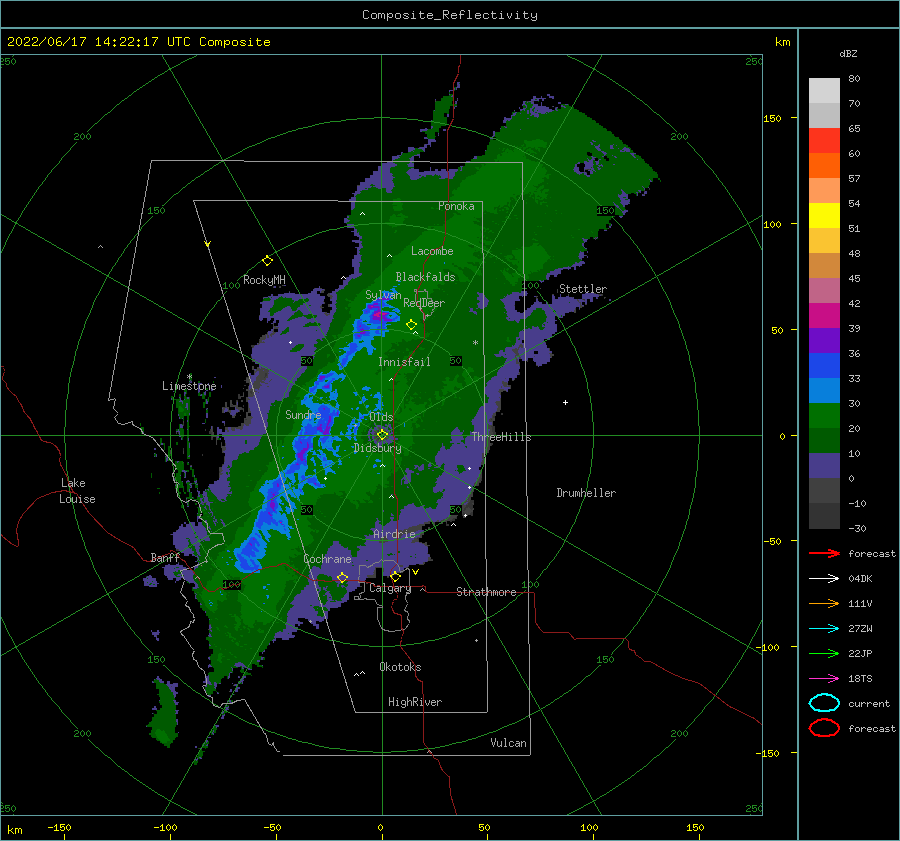Select the Lacombe label on the map
900x841 pixels.
pos(432,251)
